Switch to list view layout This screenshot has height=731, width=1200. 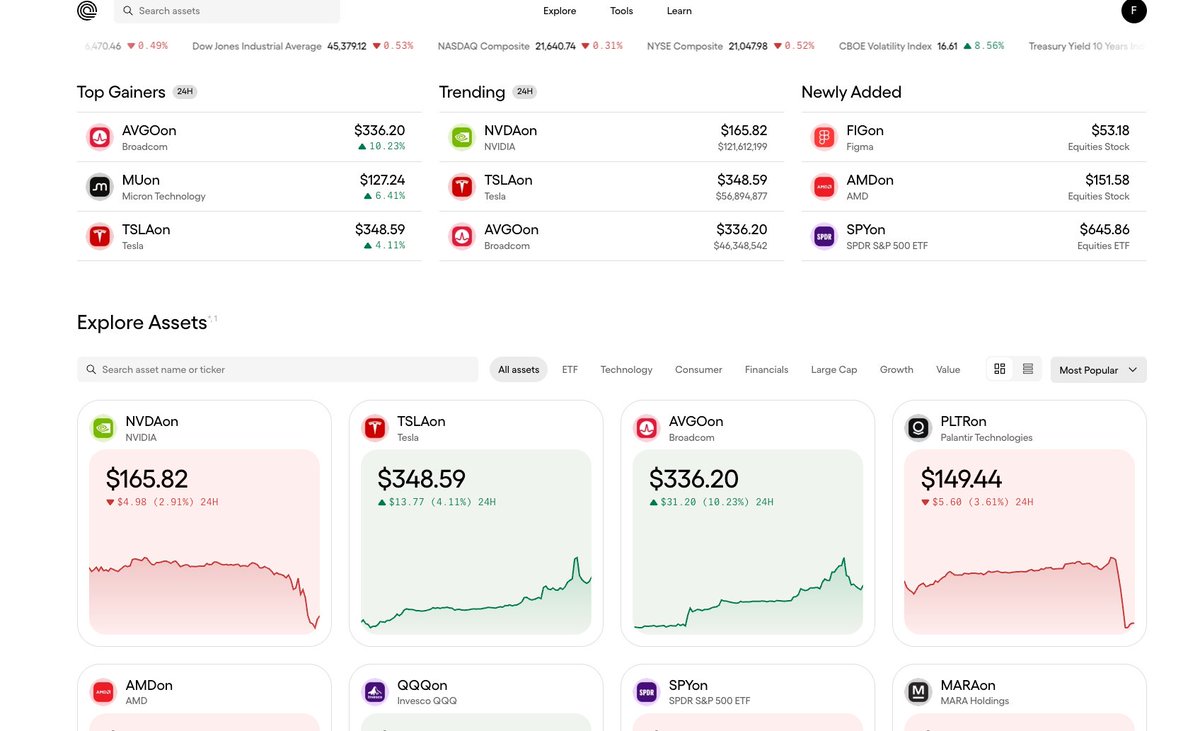[x=1028, y=369]
